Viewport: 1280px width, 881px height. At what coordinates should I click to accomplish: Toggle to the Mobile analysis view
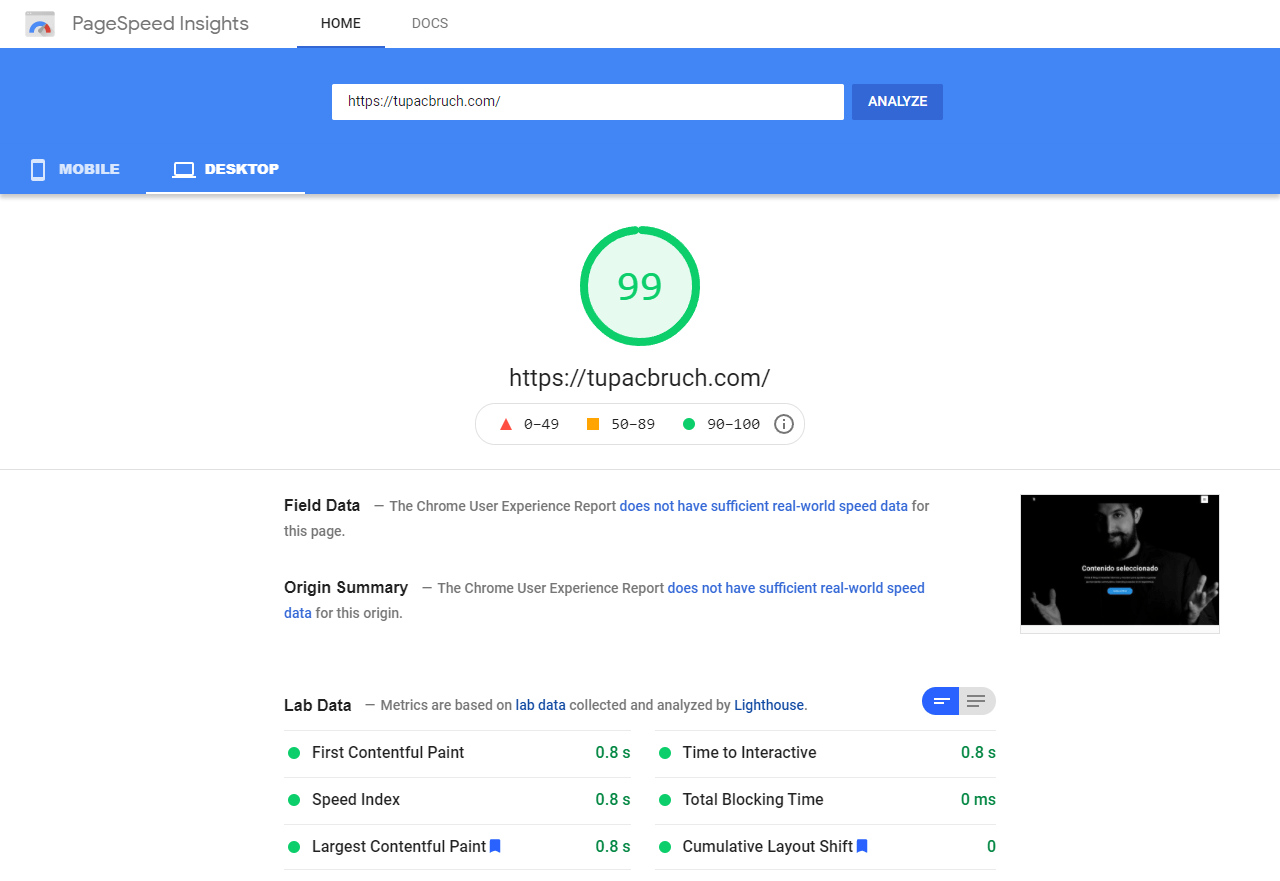[x=75, y=169]
